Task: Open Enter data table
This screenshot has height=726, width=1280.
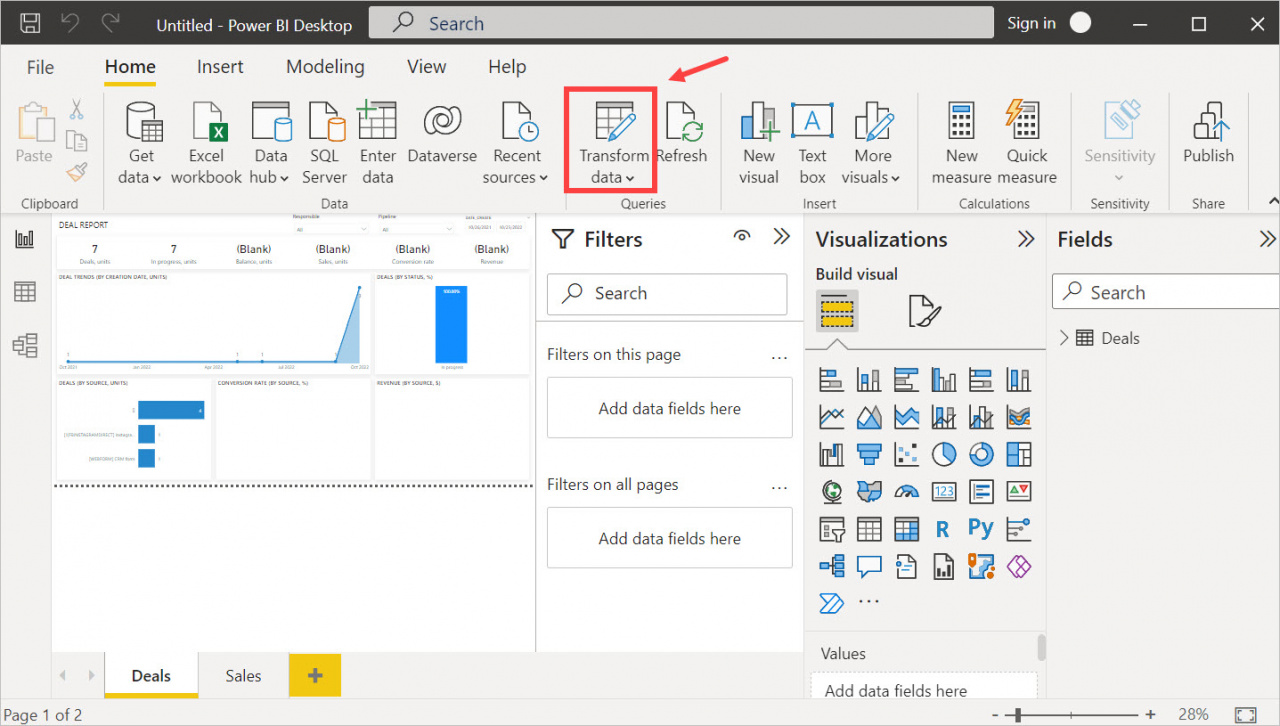Action: (378, 142)
